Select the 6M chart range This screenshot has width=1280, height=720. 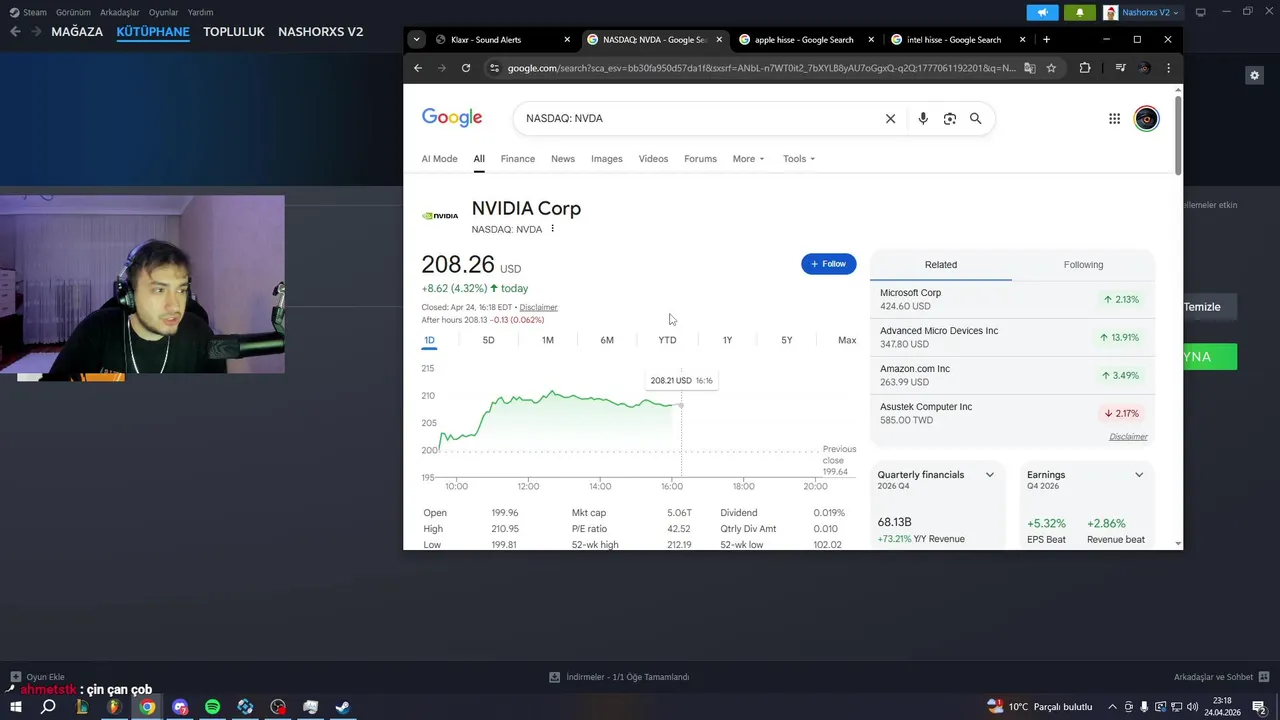tap(607, 340)
